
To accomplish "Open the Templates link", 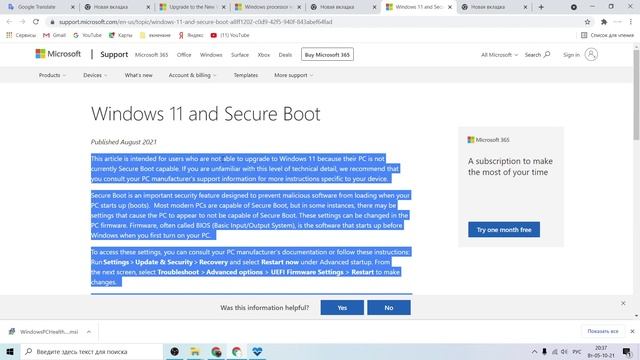I will [x=246, y=75].
